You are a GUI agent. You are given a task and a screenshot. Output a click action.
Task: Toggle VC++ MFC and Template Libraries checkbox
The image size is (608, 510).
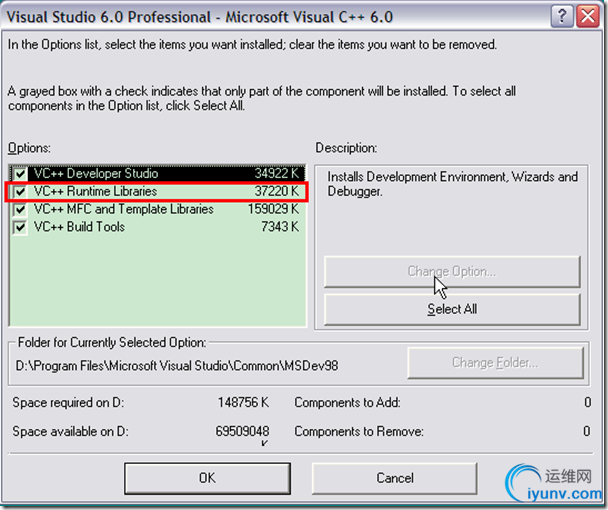(20, 209)
